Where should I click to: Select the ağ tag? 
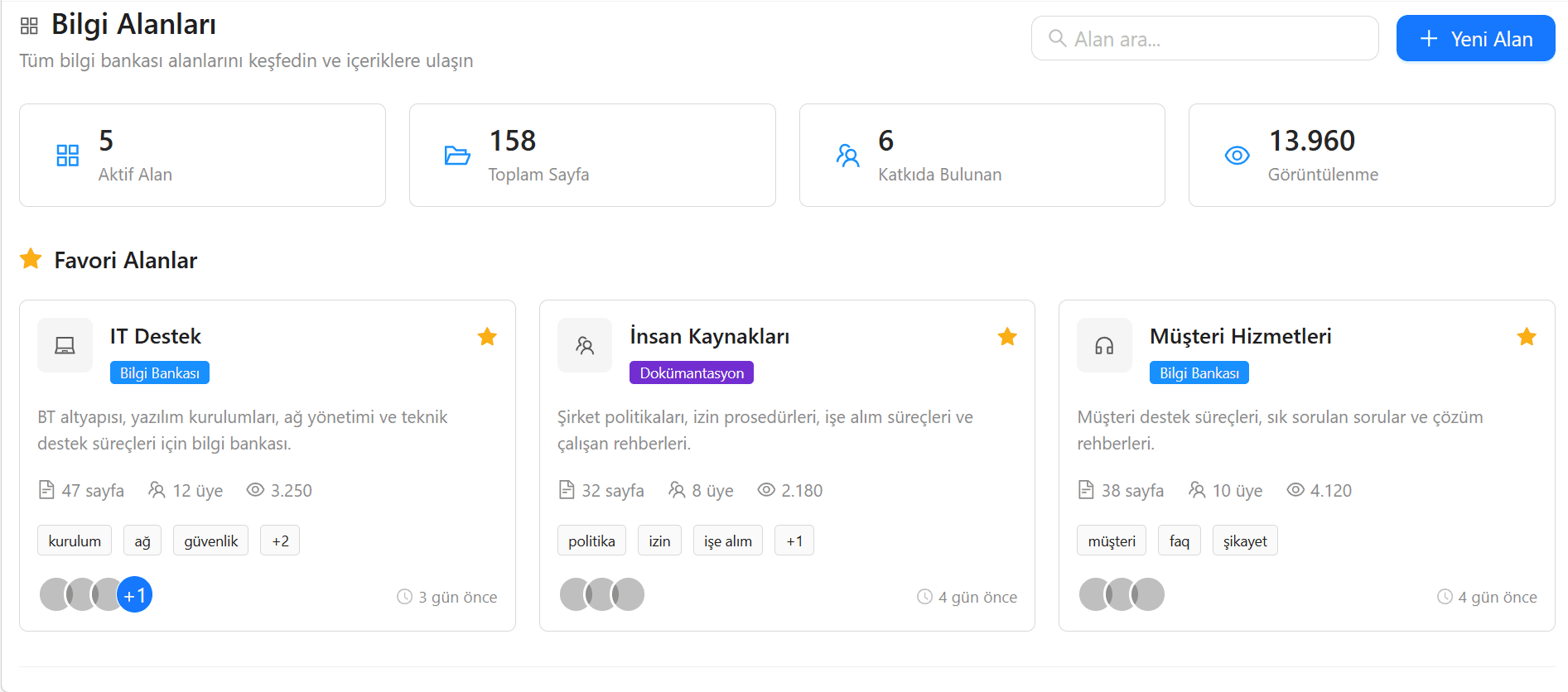[x=142, y=541]
